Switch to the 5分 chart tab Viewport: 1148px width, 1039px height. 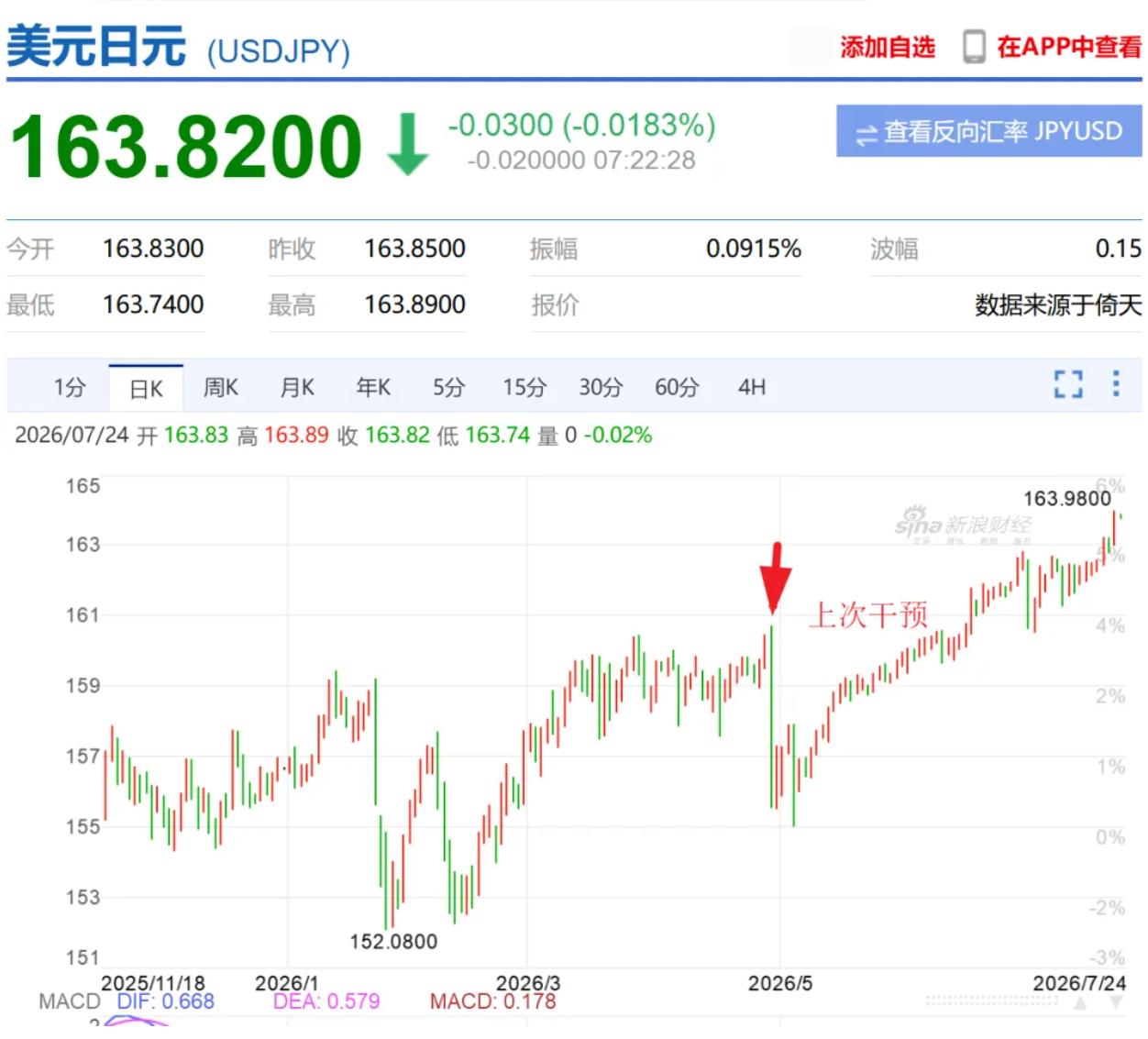click(x=448, y=388)
